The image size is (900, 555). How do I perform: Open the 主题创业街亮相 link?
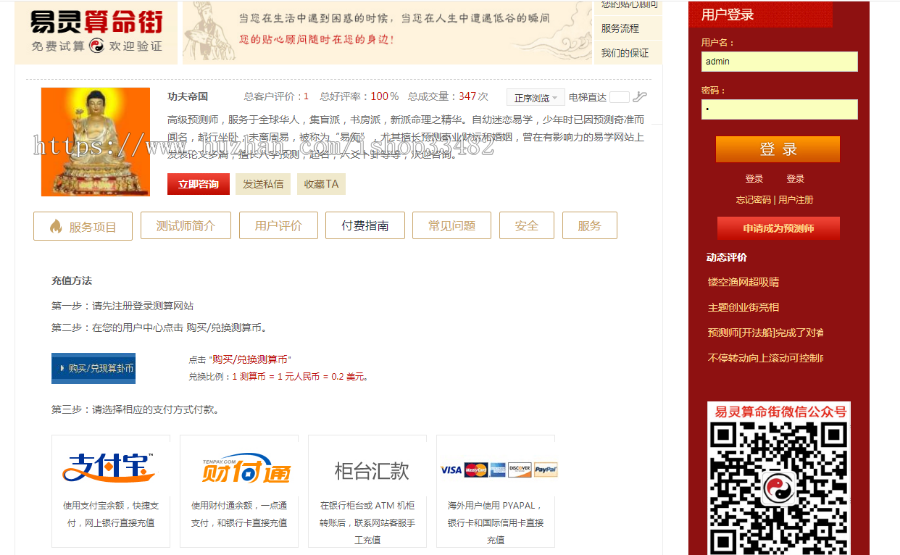(743, 307)
